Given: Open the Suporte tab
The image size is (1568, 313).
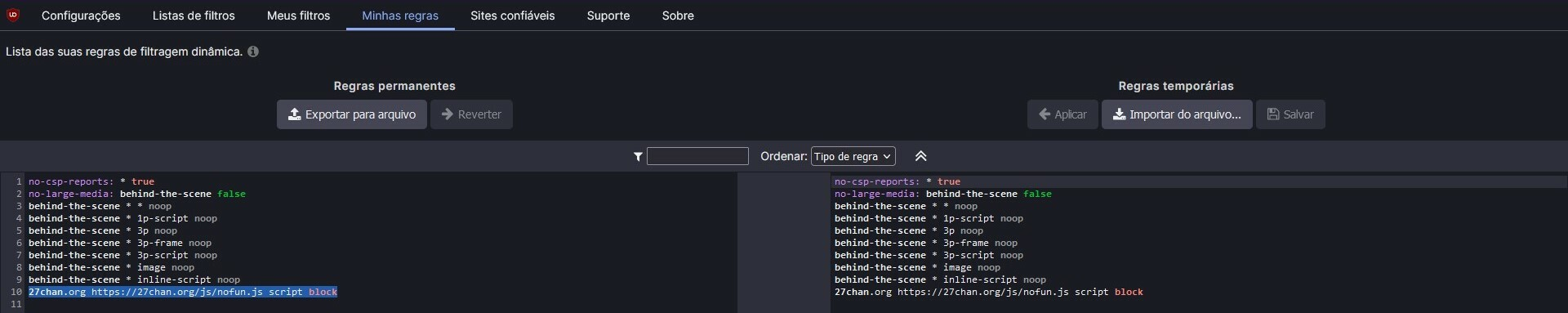Looking at the screenshot, I should [x=608, y=16].
